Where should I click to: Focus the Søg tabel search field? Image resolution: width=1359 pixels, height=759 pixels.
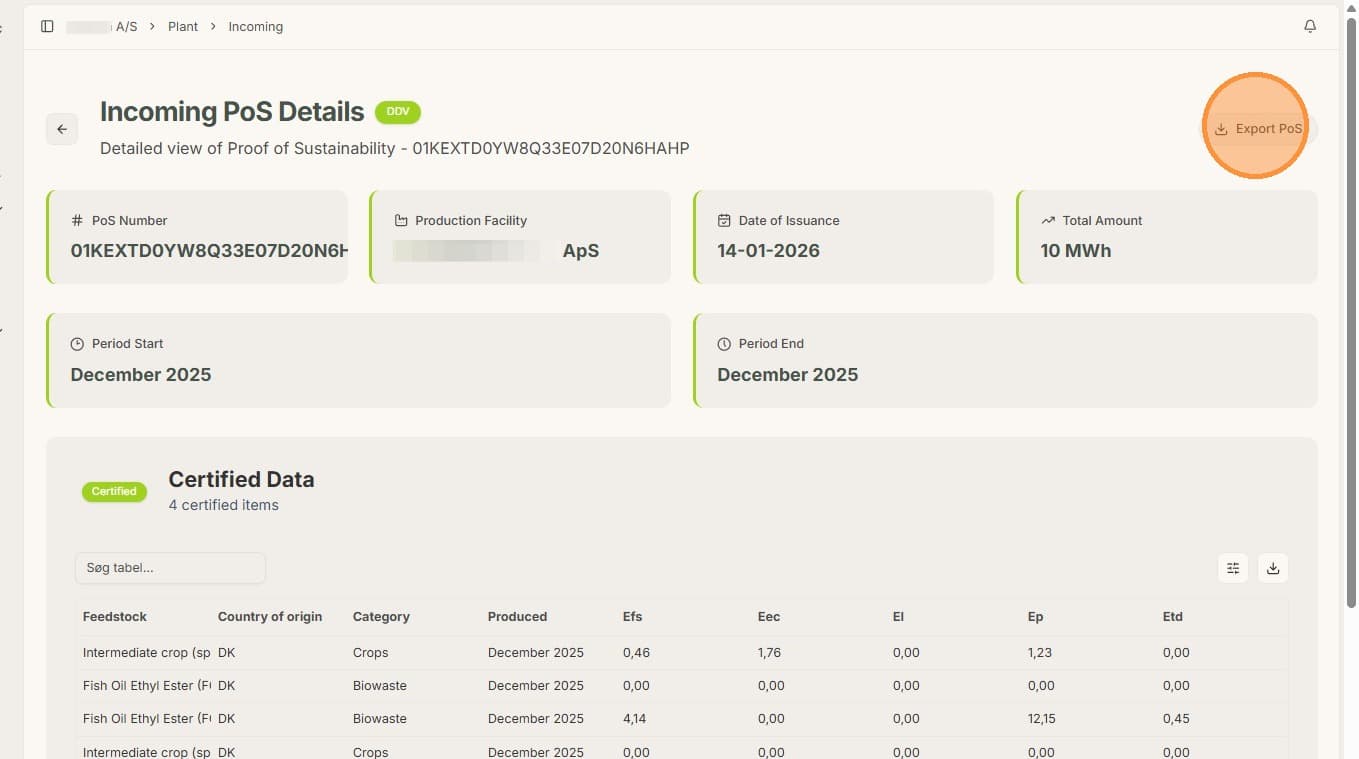tap(170, 568)
